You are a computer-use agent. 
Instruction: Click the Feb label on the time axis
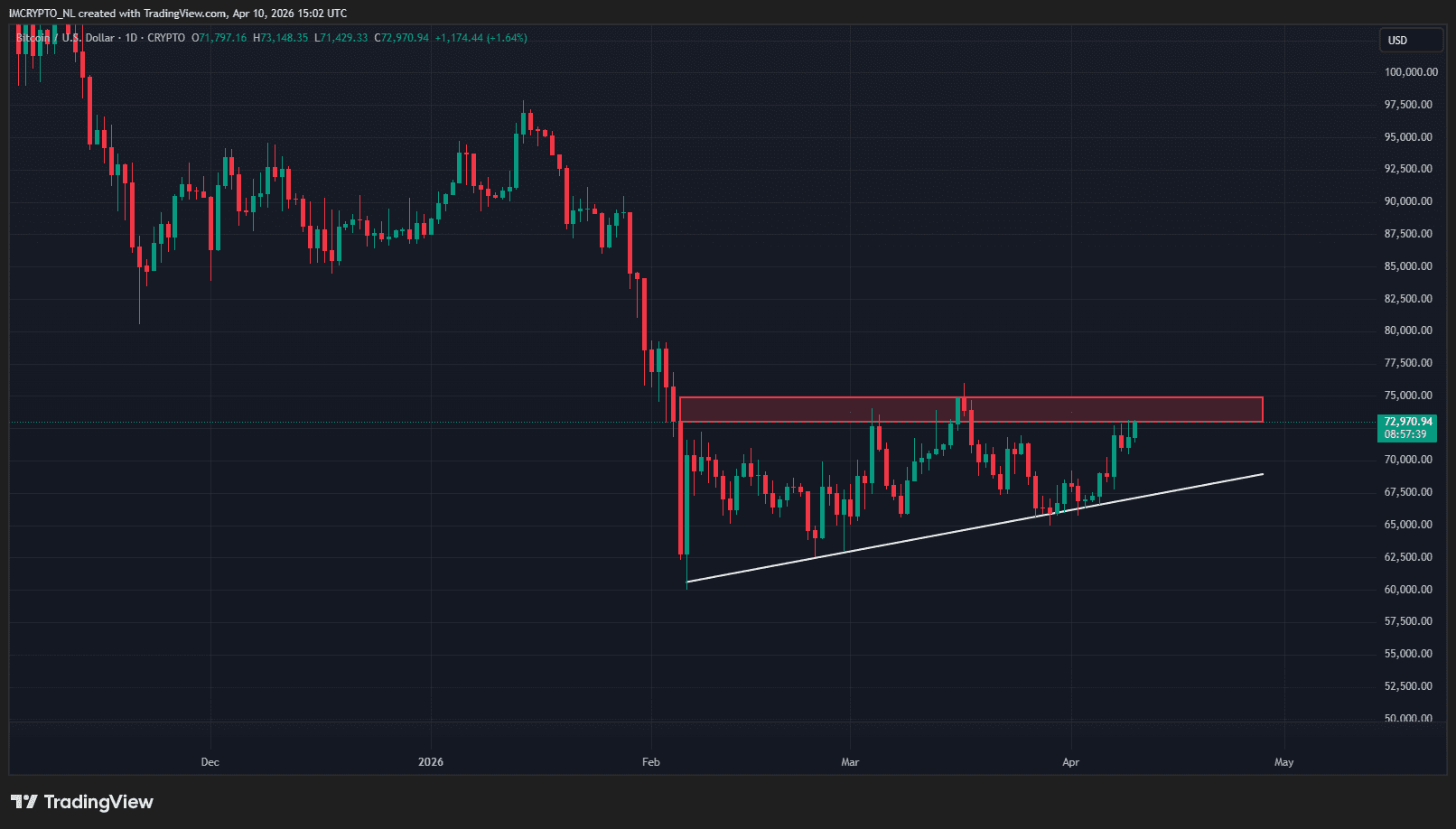[650, 762]
